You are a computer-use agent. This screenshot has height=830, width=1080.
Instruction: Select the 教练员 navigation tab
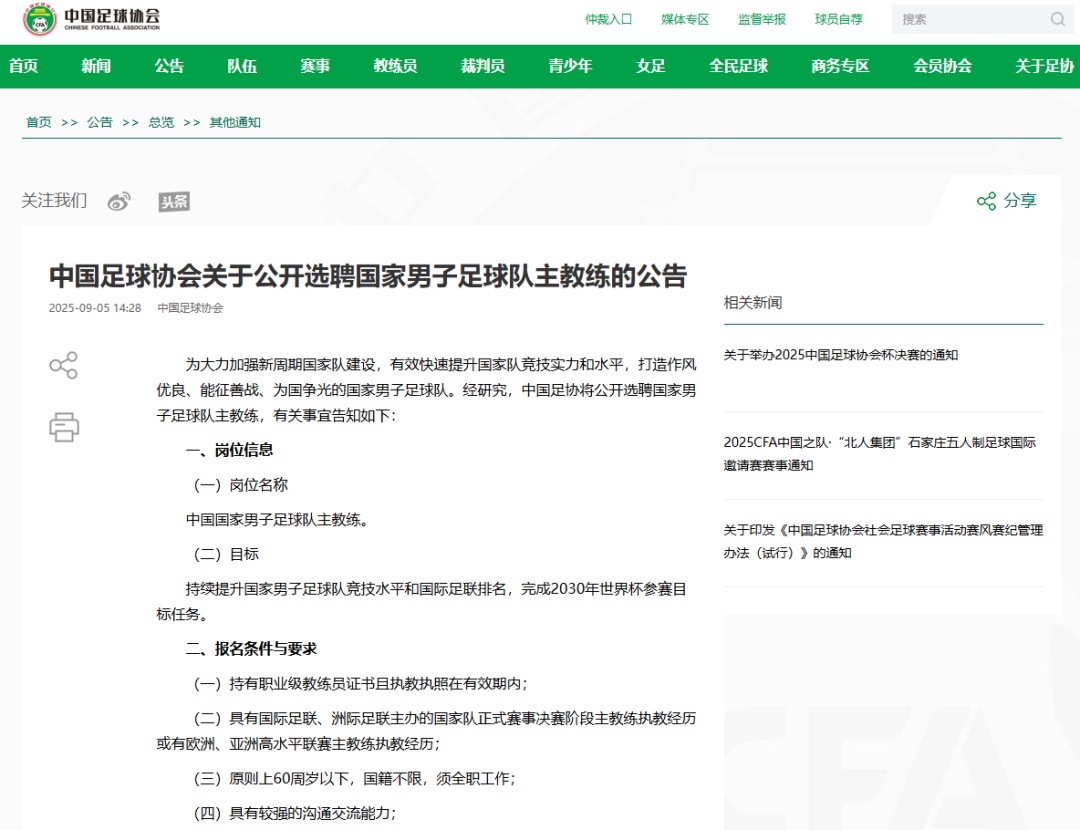(x=395, y=66)
